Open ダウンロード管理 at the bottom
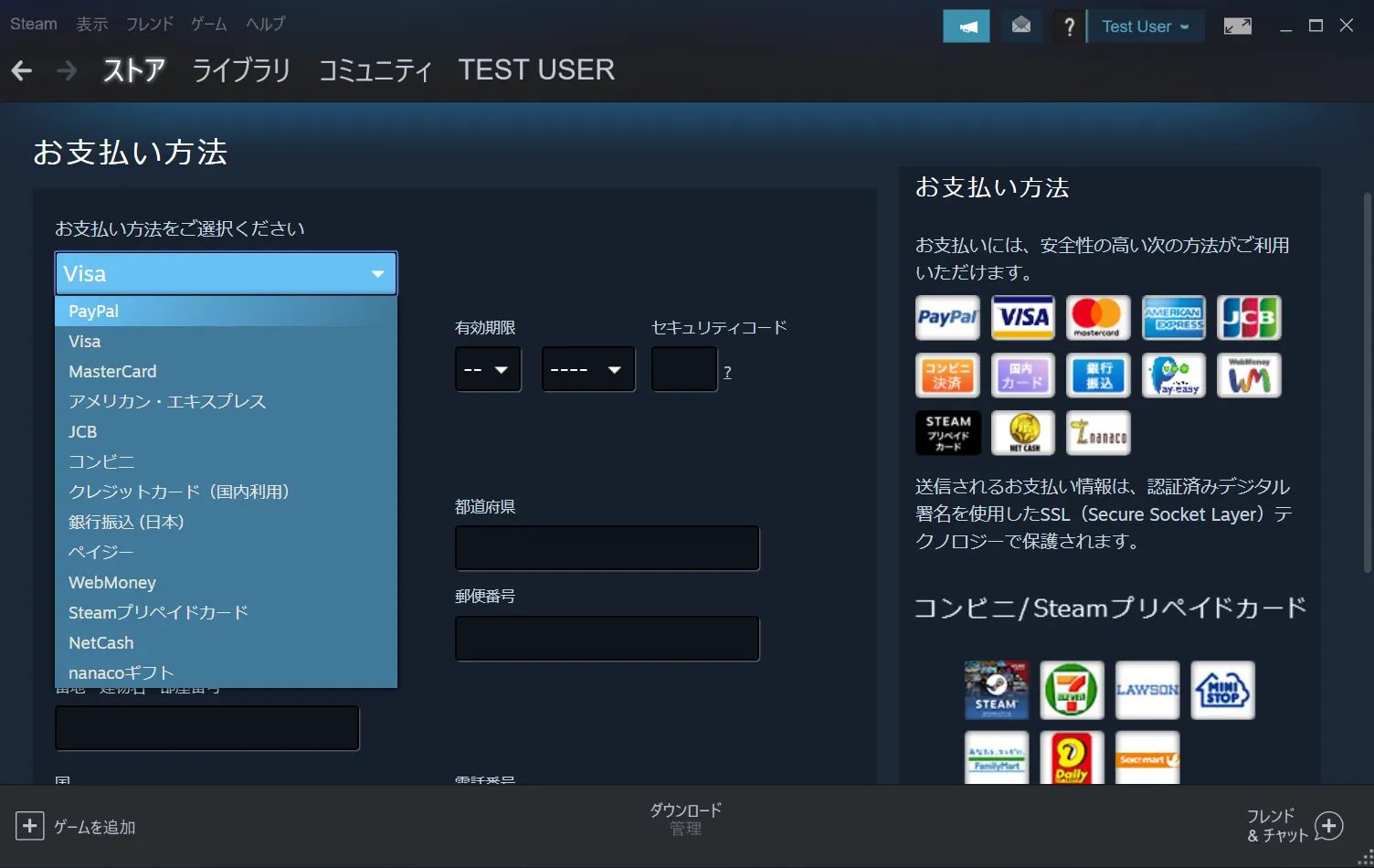1374x868 pixels. pyautogui.click(x=685, y=819)
